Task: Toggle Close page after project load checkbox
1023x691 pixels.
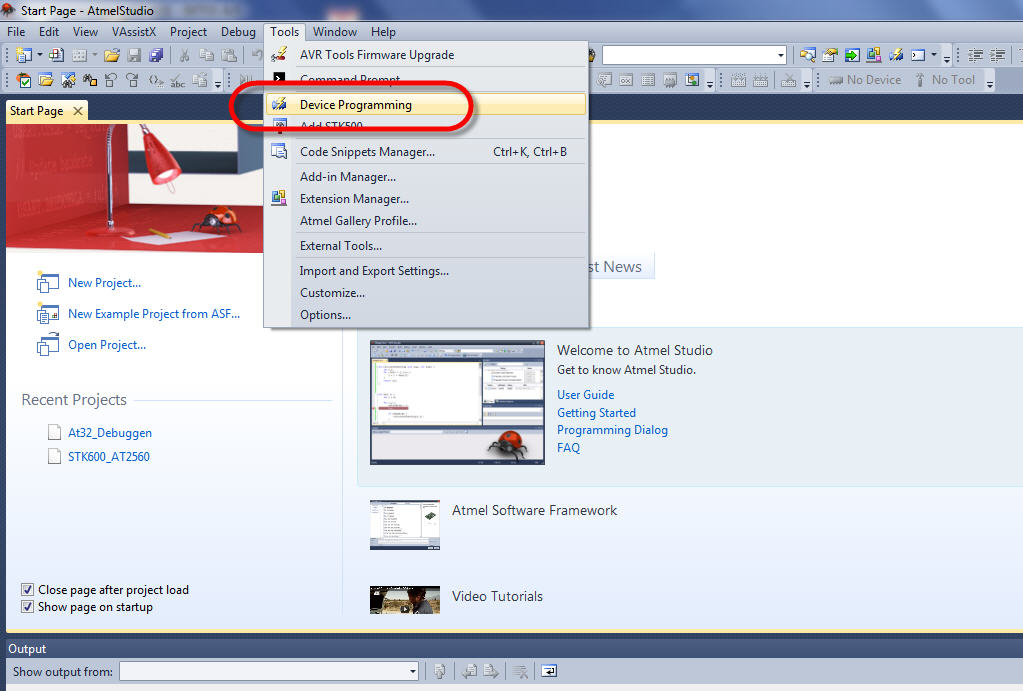Action: 27,590
